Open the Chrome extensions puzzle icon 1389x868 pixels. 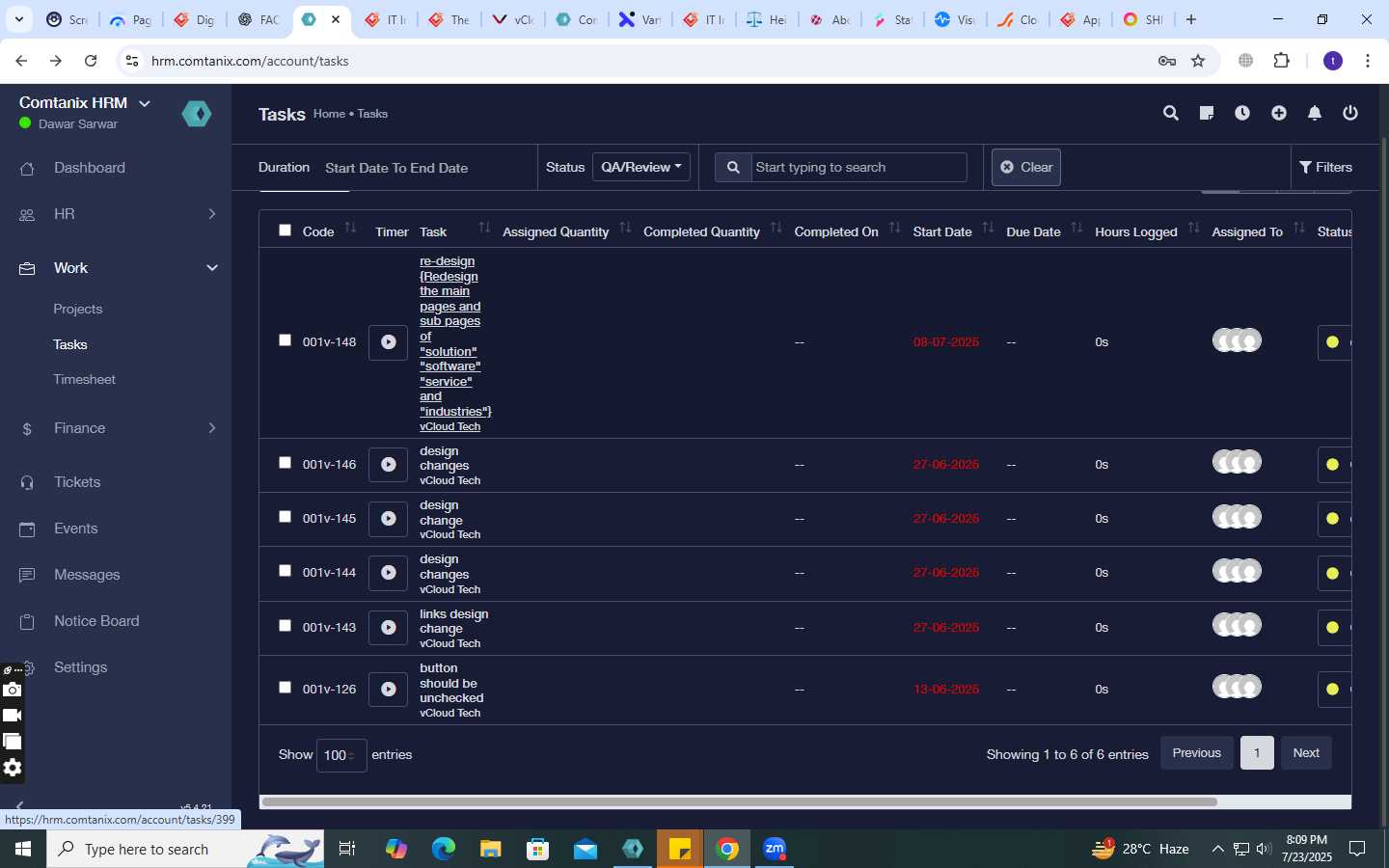pos(1281,61)
